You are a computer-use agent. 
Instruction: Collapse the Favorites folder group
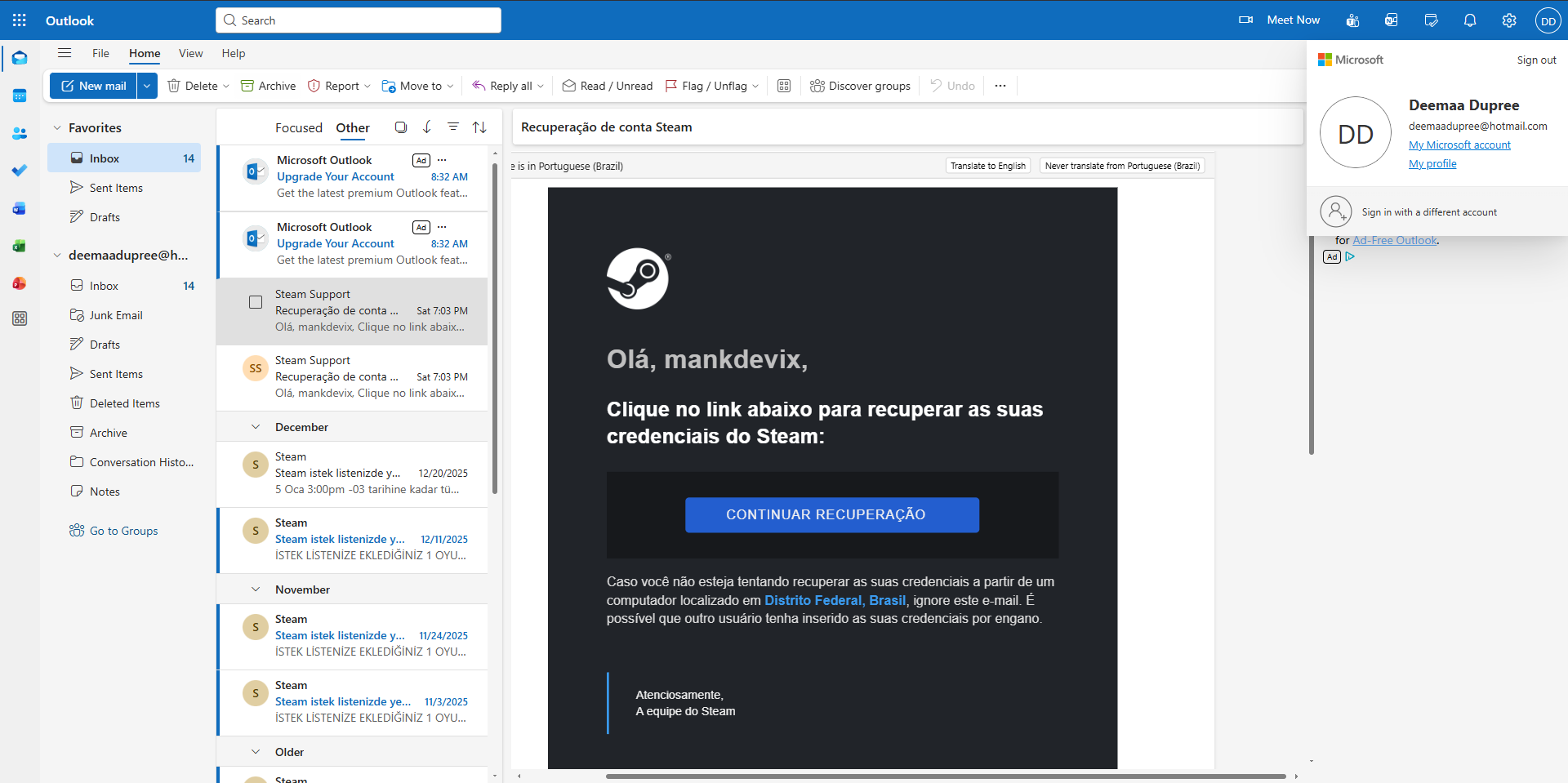(57, 128)
